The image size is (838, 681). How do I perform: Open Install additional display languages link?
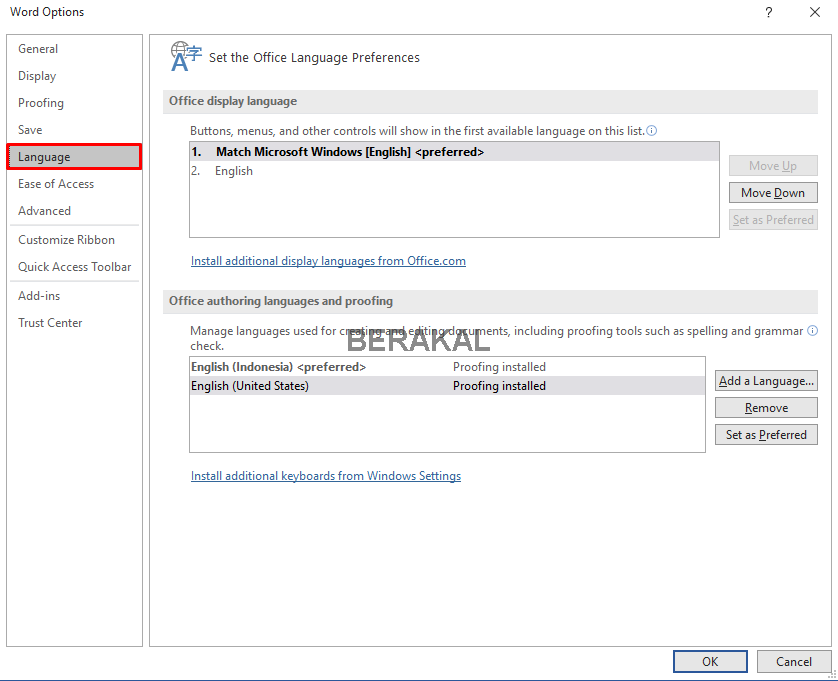click(328, 261)
